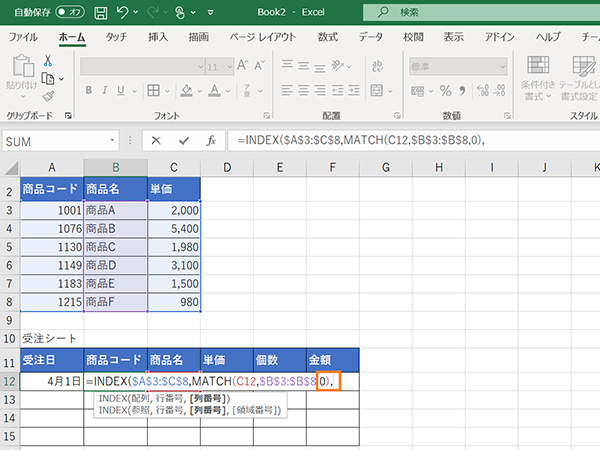Image resolution: width=600 pixels, height=450 pixels.
Task: Switch to the 数式 (Formulas) tab
Action: [327, 37]
